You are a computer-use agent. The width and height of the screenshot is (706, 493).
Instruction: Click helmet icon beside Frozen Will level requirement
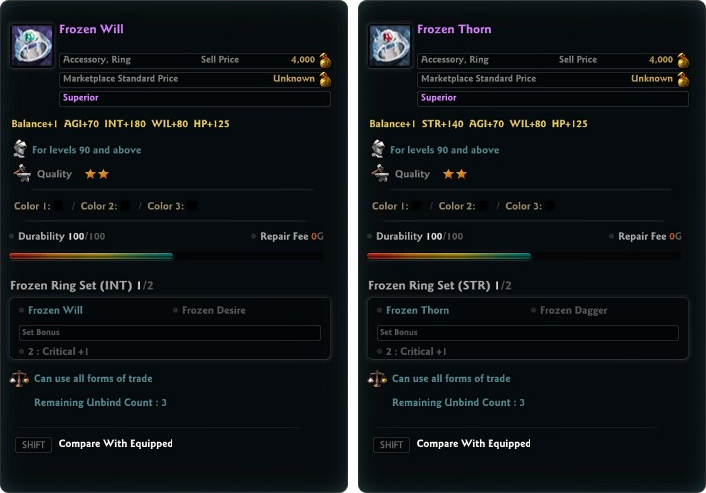click(20, 149)
